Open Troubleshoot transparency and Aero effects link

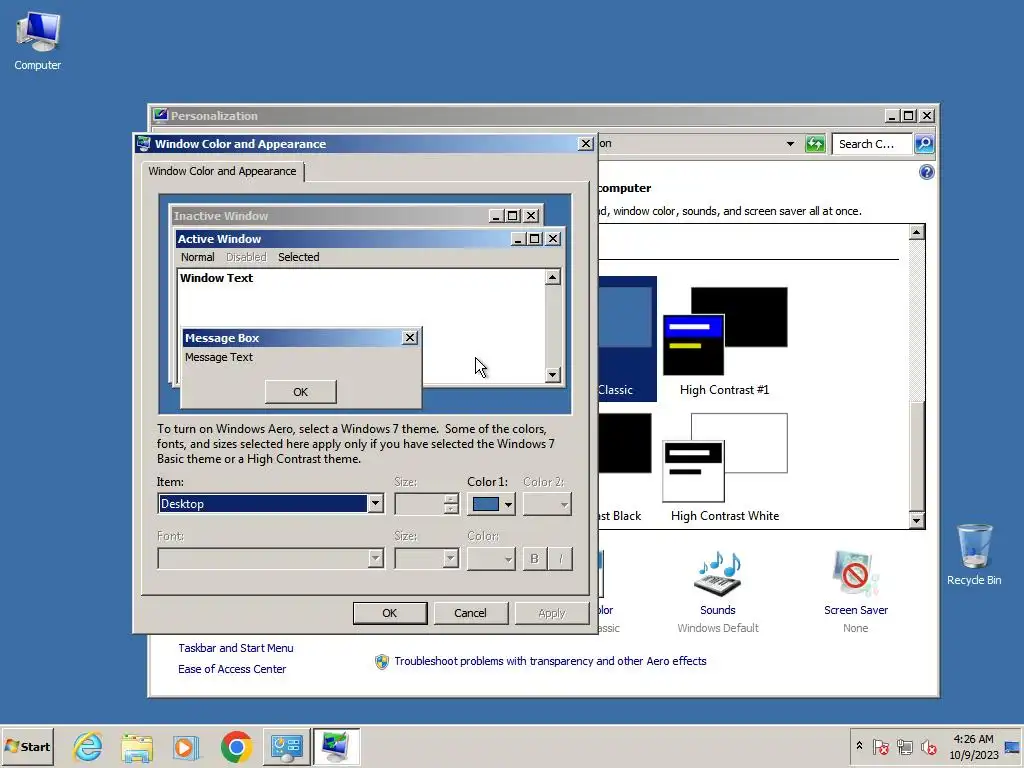pyautogui.click(x=550, y=661)
